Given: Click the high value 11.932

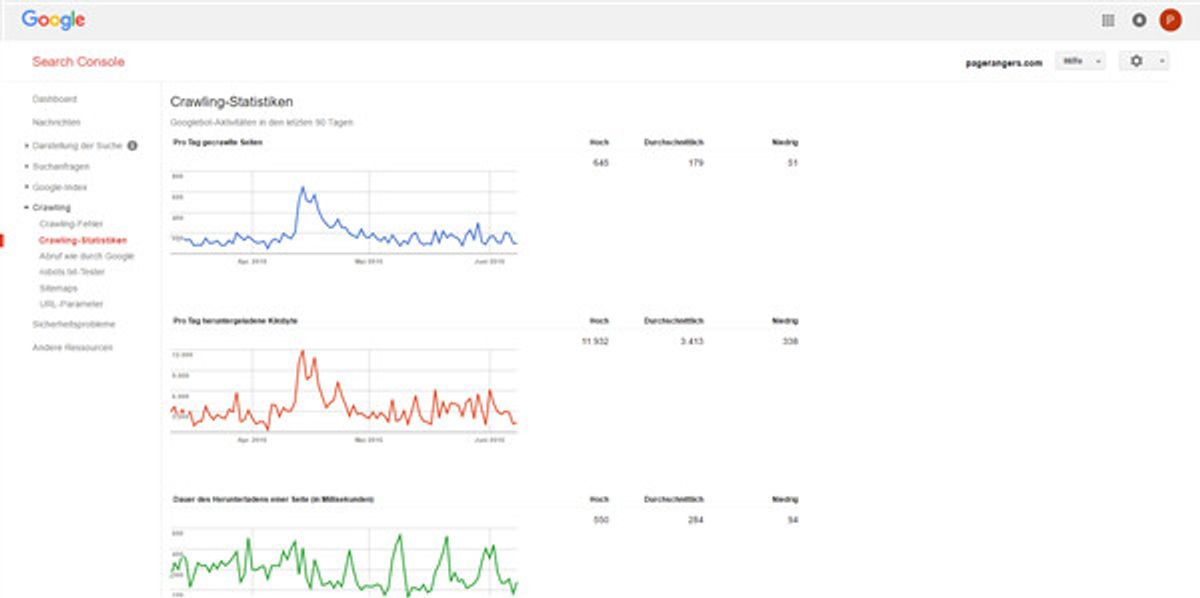Looking at the screenshot, I should pyautogui.click(x=594, y=341).
